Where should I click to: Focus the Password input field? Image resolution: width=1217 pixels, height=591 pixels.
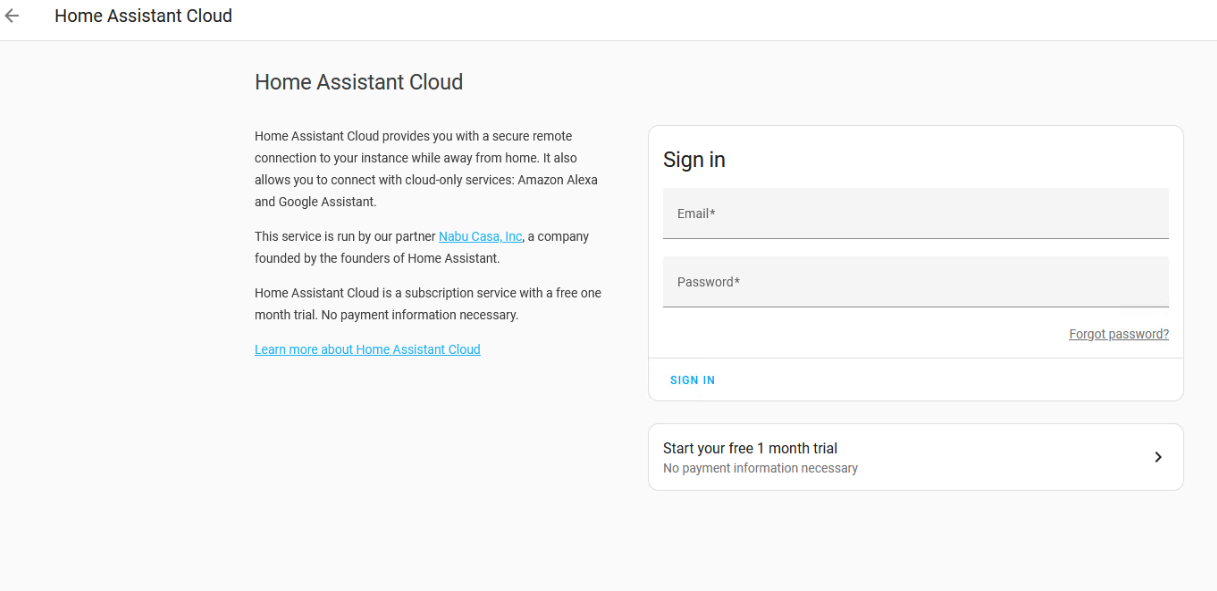[915, 282]
